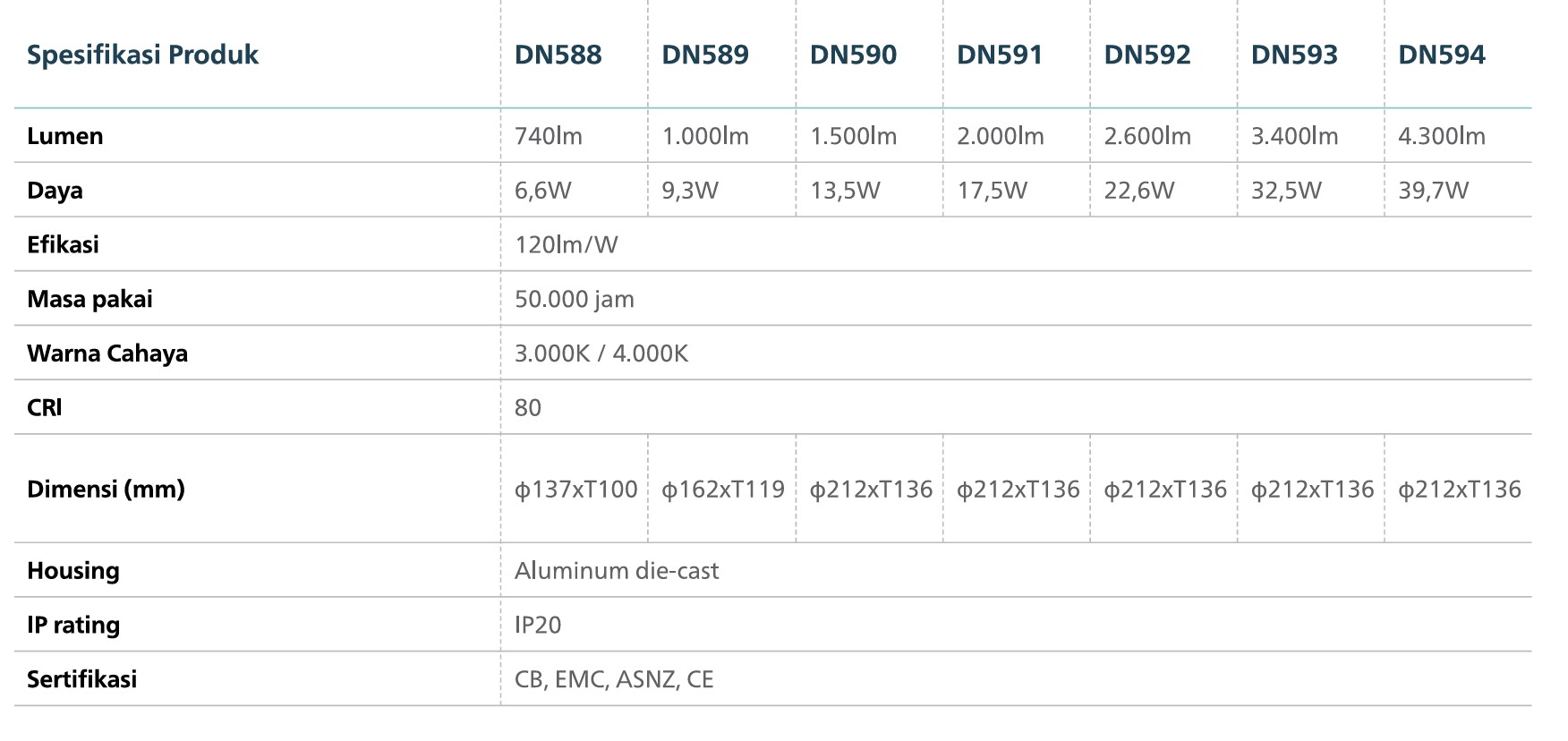Click the 32,5W Daya cell

1286,191
